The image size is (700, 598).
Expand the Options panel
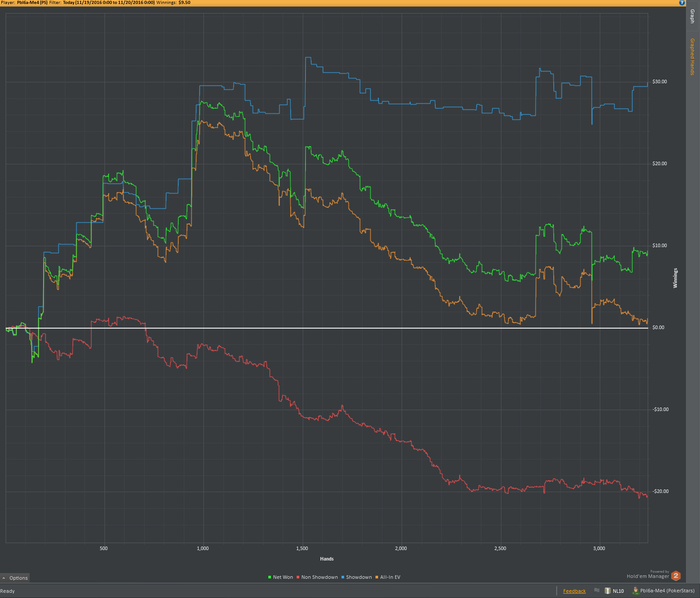tap(15, 578)
